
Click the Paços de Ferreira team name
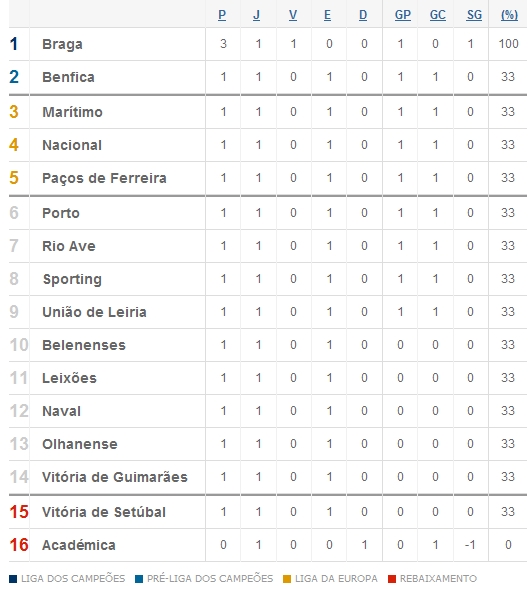tap(104, 178)
